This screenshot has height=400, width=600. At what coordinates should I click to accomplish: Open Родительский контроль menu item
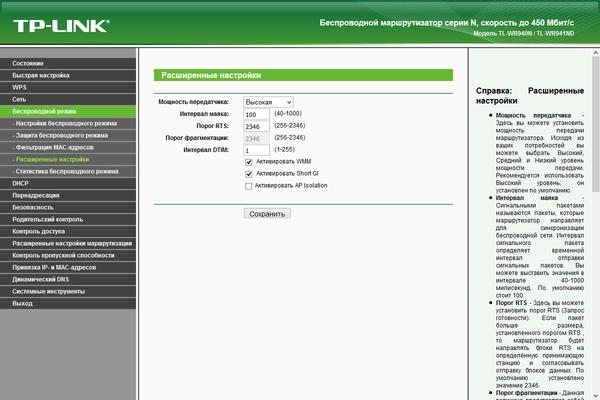pos(68,219)
